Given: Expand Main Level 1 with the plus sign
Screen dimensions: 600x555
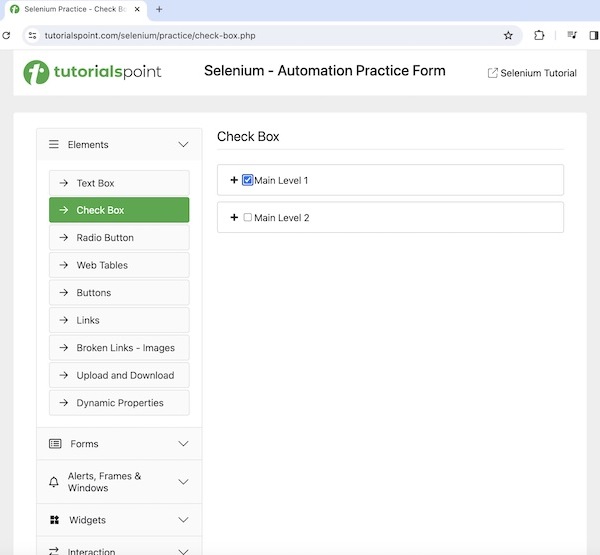Looking at the screenshot, I should [234, 180].
